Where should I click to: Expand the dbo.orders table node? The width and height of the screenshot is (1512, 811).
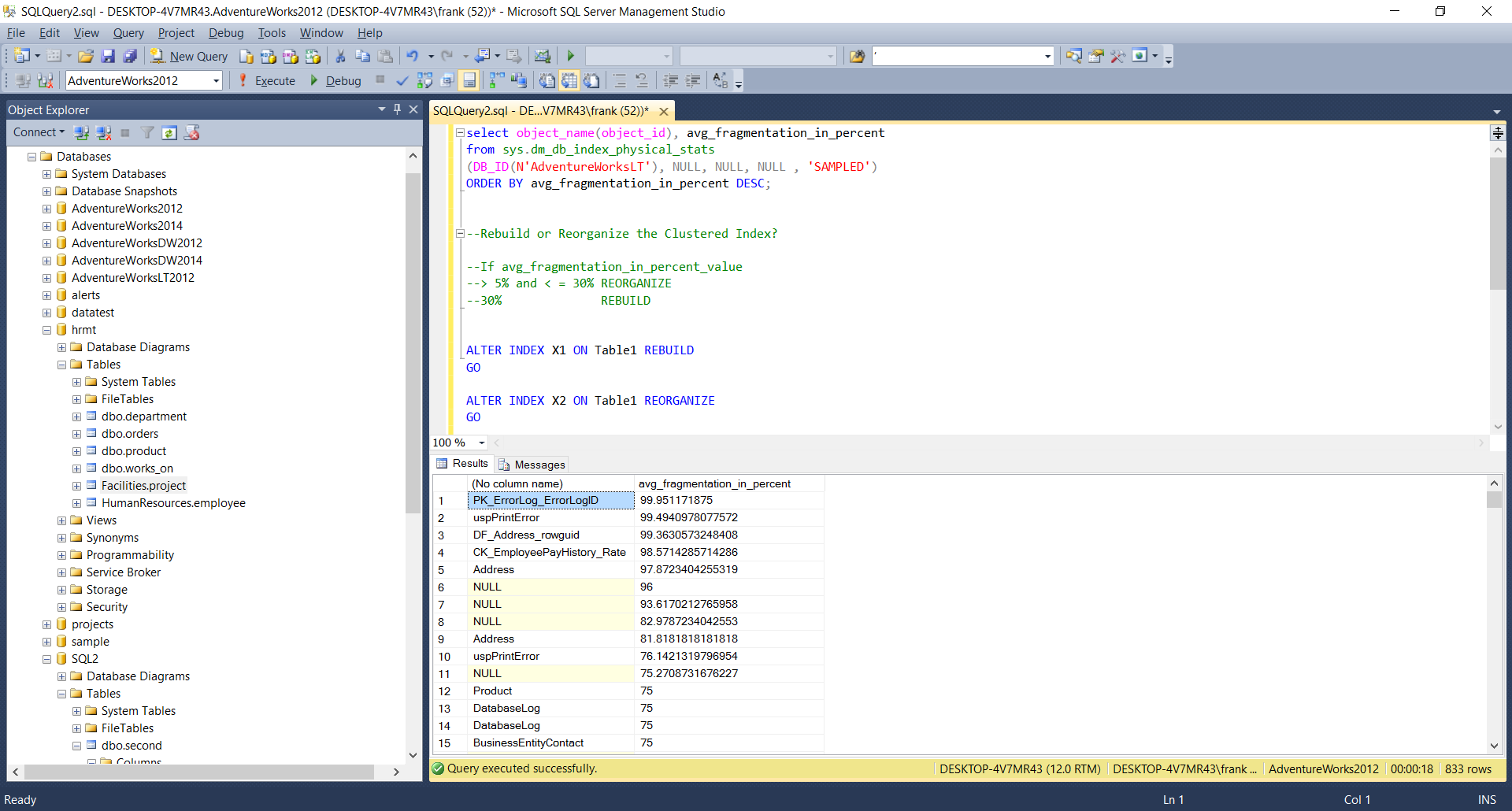tap(76, 434)
